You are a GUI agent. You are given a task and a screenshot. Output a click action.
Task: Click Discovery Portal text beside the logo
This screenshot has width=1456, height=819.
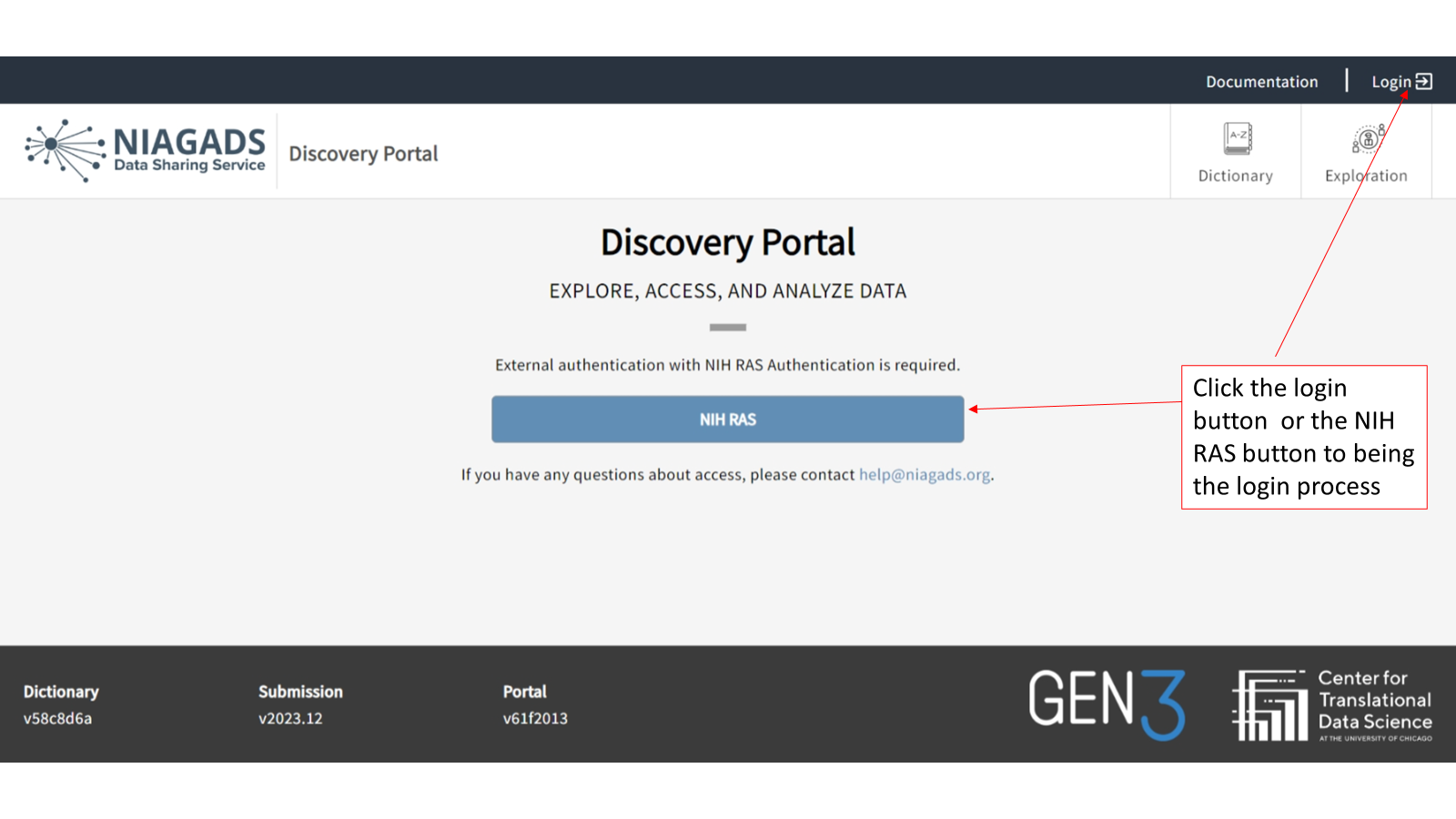point(363,154)
